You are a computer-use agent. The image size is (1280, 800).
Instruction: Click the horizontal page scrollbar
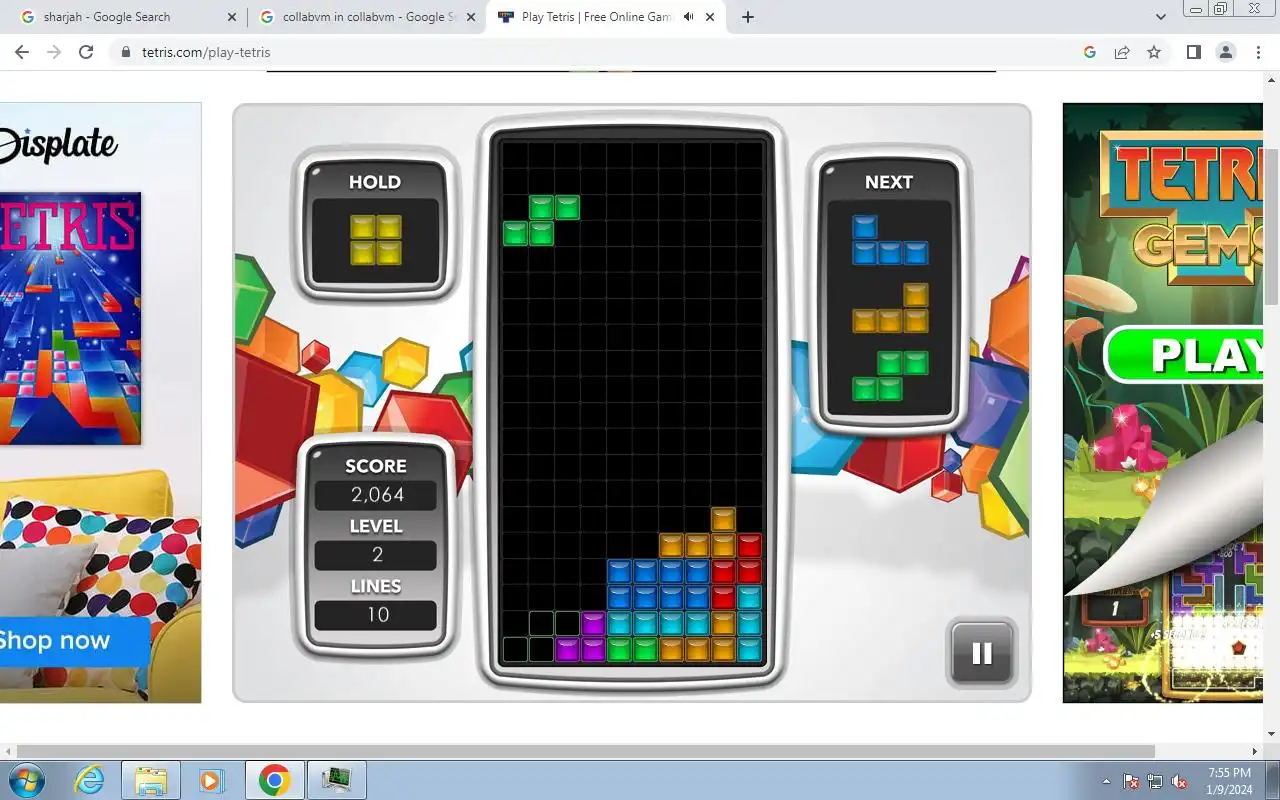coord(586,751)
